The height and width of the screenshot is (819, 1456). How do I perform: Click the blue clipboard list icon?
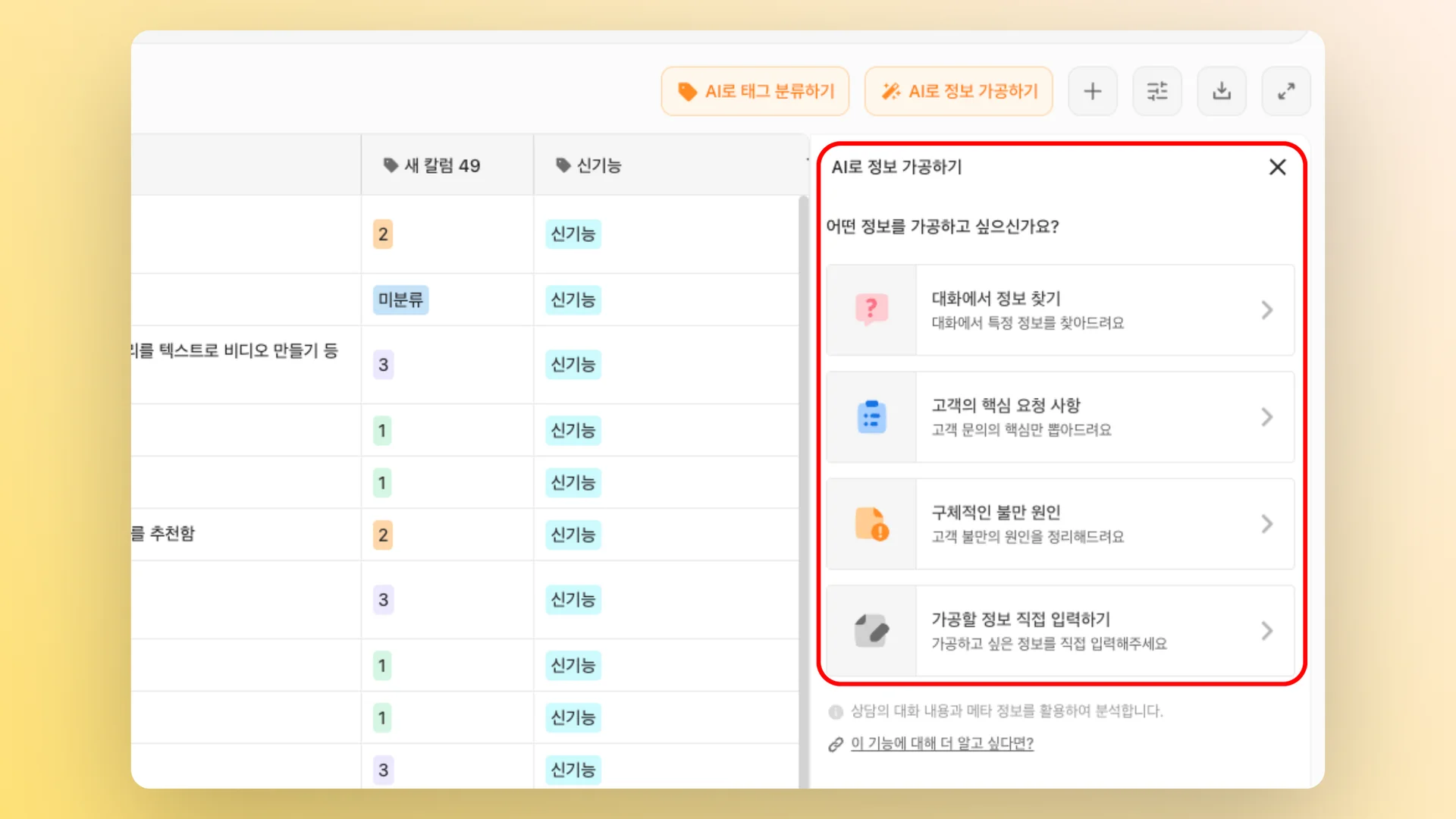click(871, 417)
